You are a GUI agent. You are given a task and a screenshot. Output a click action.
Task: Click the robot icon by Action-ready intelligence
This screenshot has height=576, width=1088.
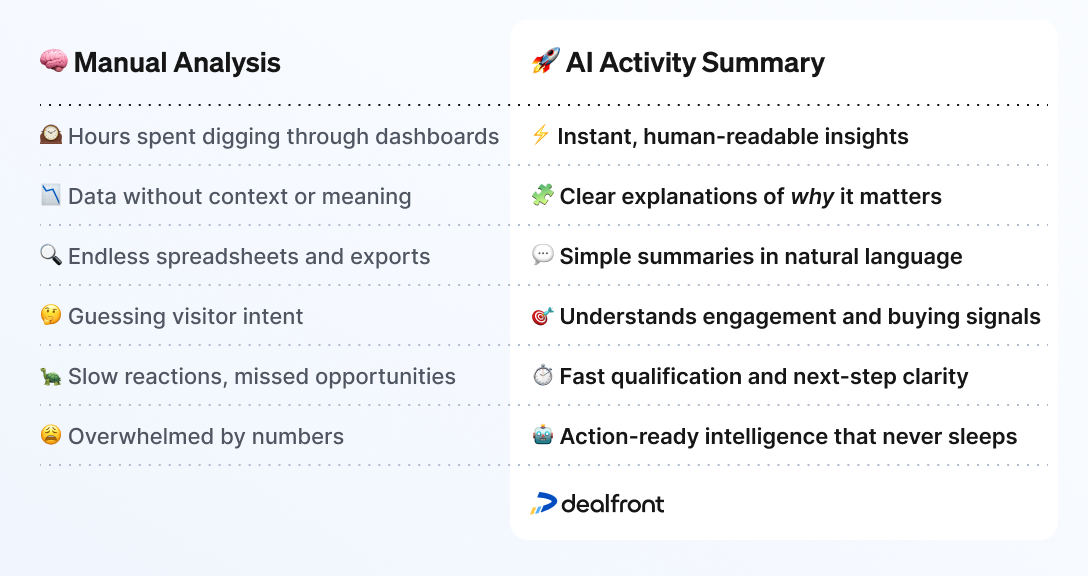tap(543, 435)
